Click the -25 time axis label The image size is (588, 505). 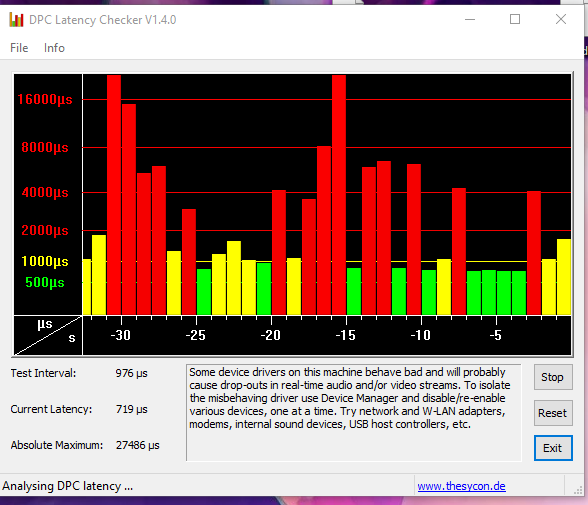point(195,335)
